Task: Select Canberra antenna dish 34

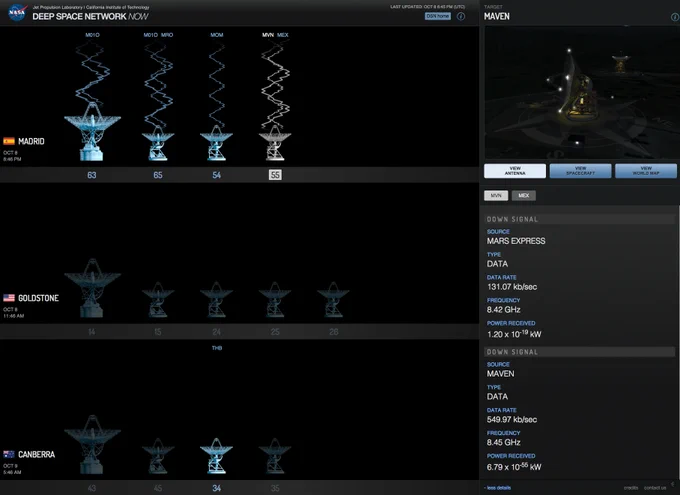Action: [x=216, y=456]
